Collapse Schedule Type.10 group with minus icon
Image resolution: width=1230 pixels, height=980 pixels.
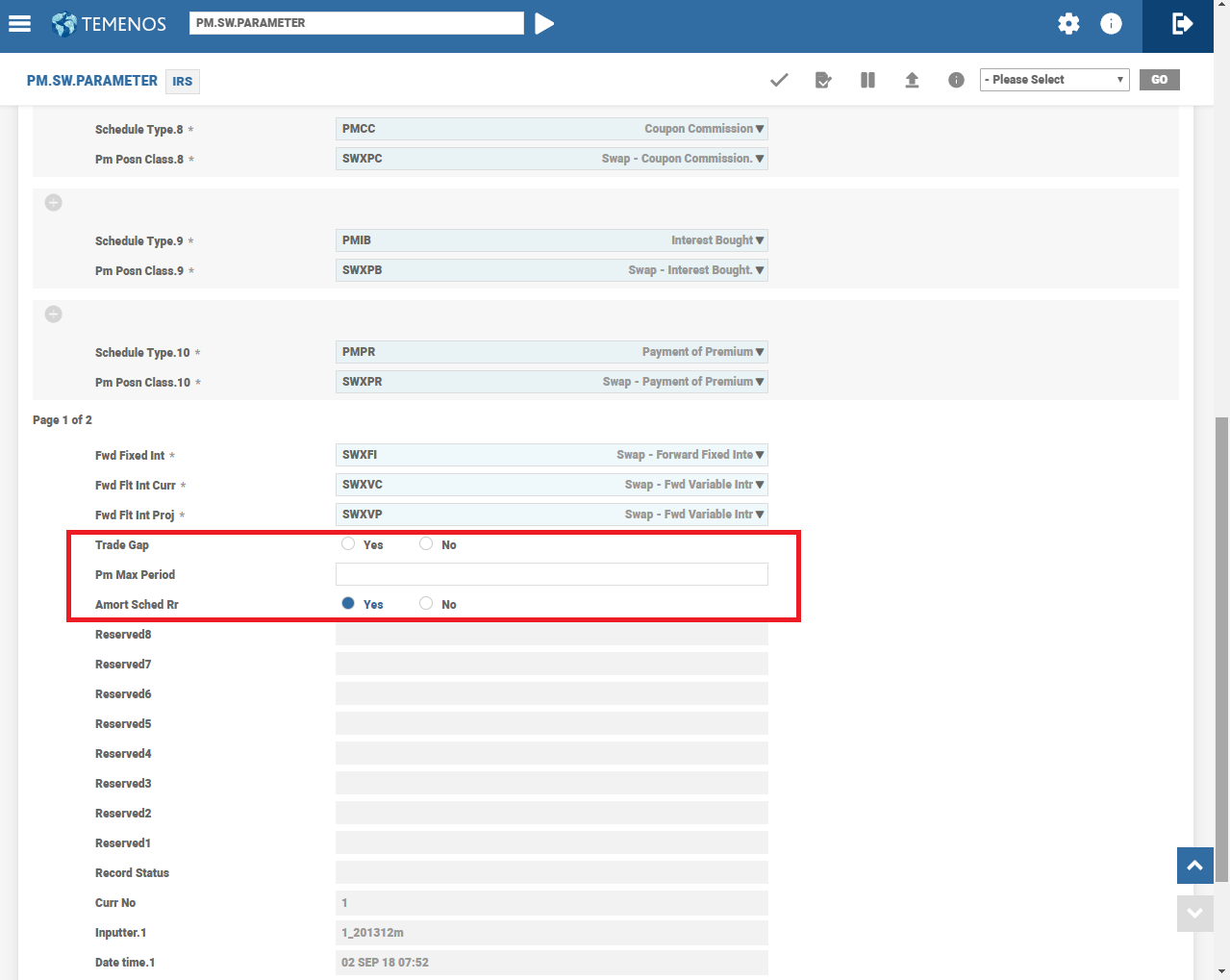click(54, 314)
